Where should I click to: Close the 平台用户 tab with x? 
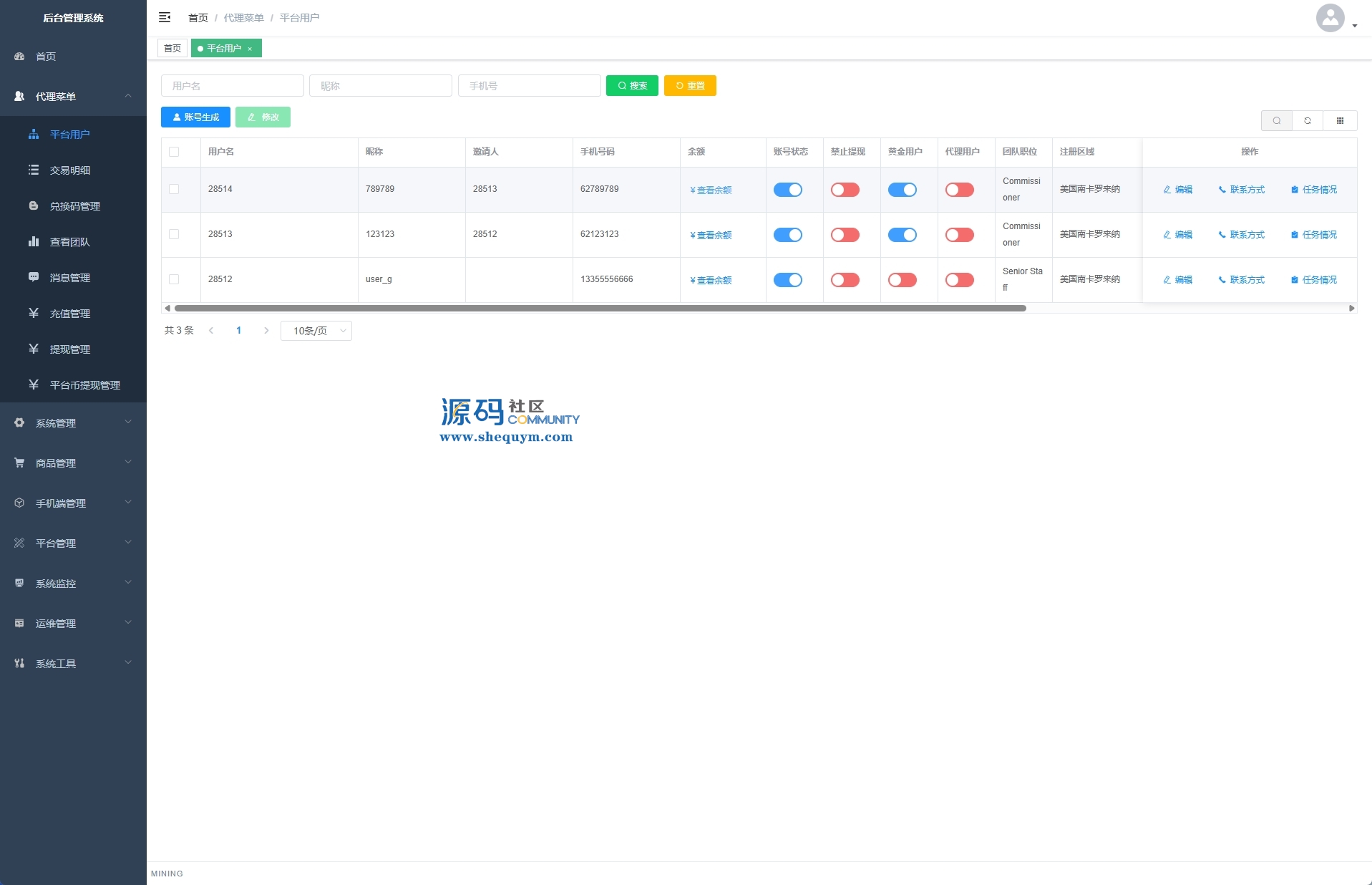[250, 49]
